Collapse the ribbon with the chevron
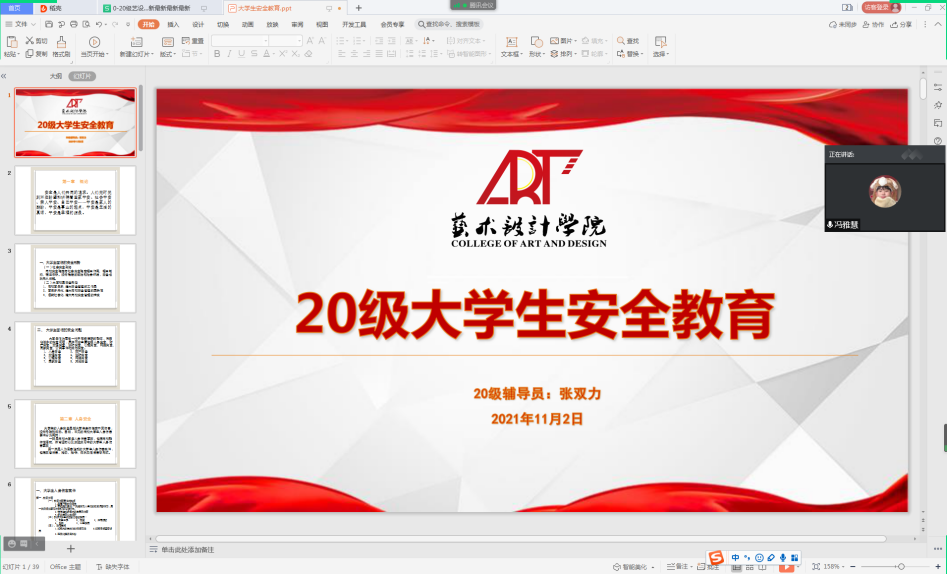The width and height of the screenshot is (947, 574). (x=938, y=24)
